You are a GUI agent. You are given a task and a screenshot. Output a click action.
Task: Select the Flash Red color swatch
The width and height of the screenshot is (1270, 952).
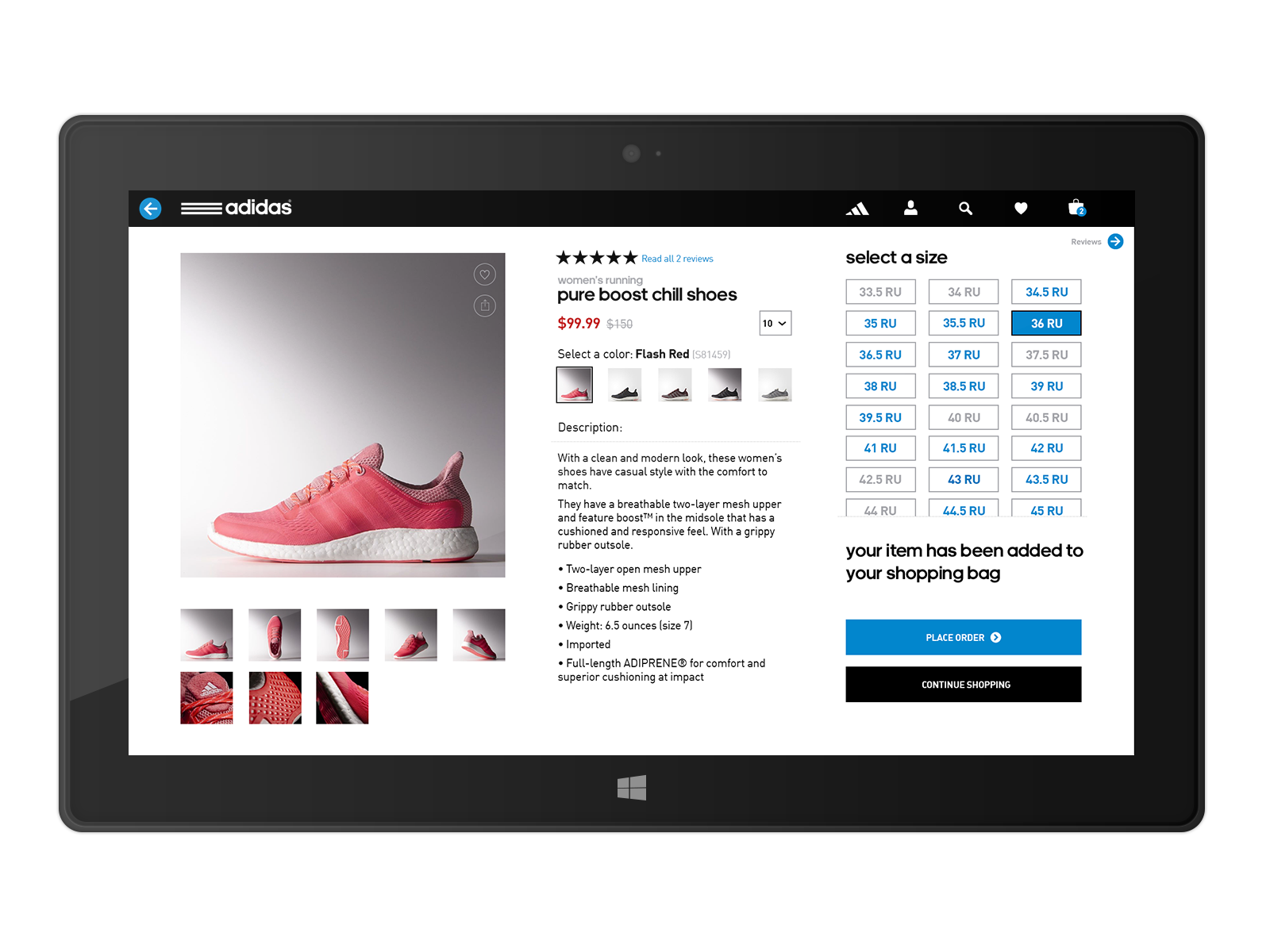(x=575, y=385)
